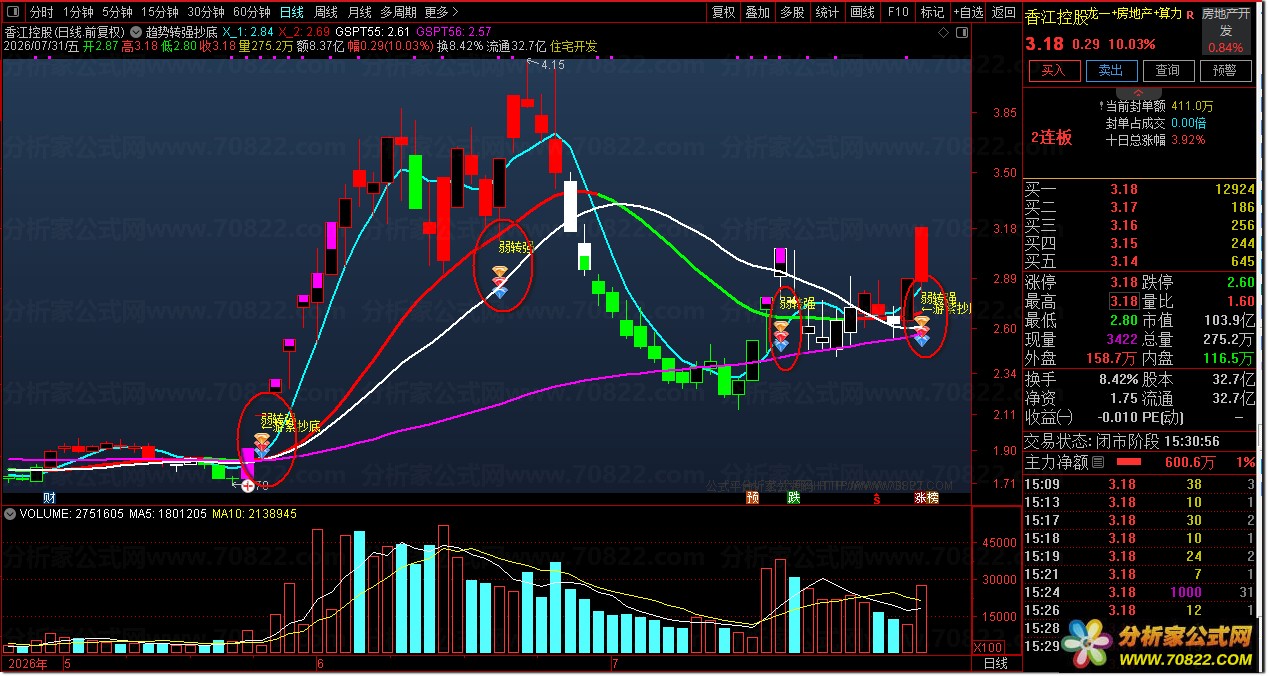Image resolution: width=1269 pixels, height=676 pixels.
Task: Click the 卖出 sell button
Action: point(1111,71)
